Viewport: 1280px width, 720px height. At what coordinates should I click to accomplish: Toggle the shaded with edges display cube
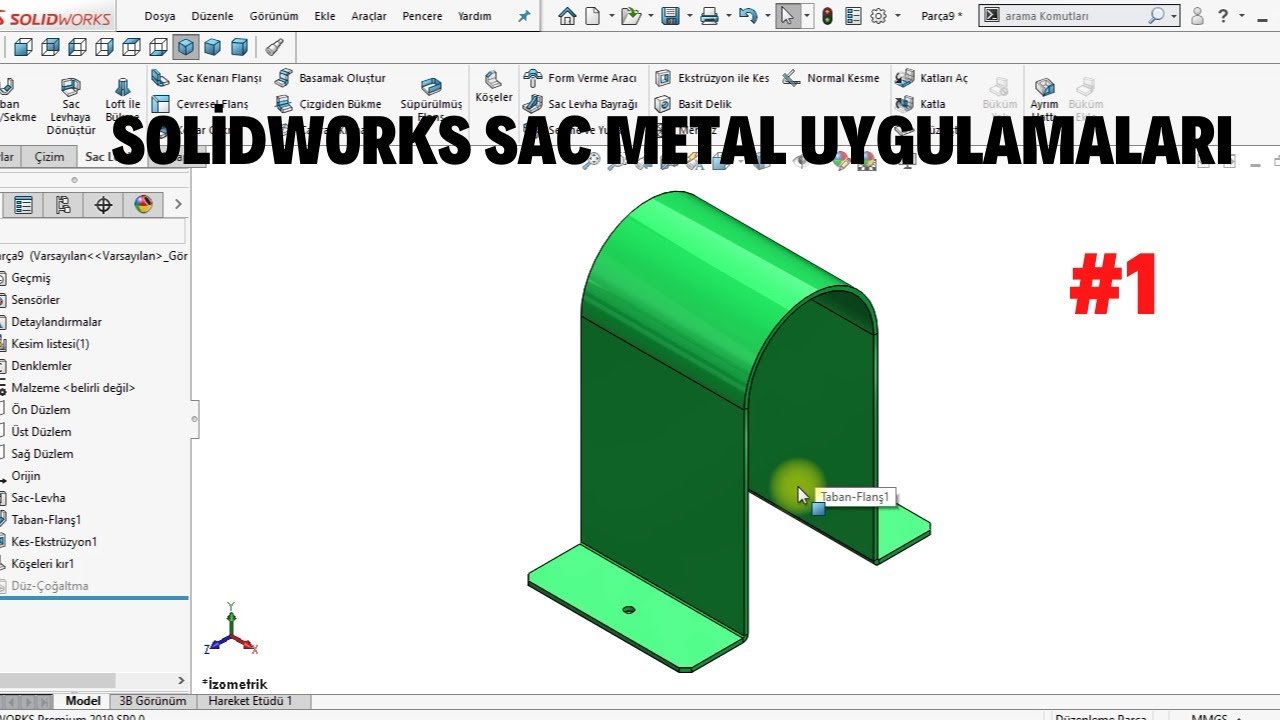point(186,47)
